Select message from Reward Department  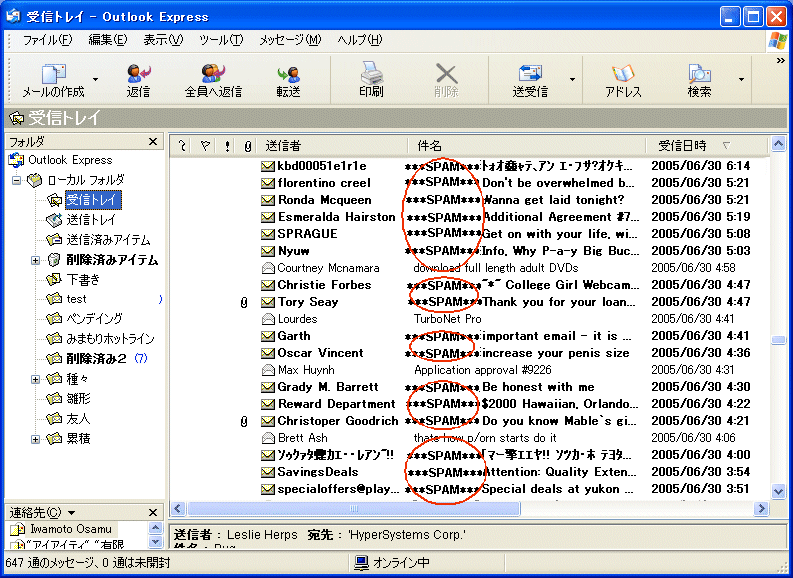point(469,404)
